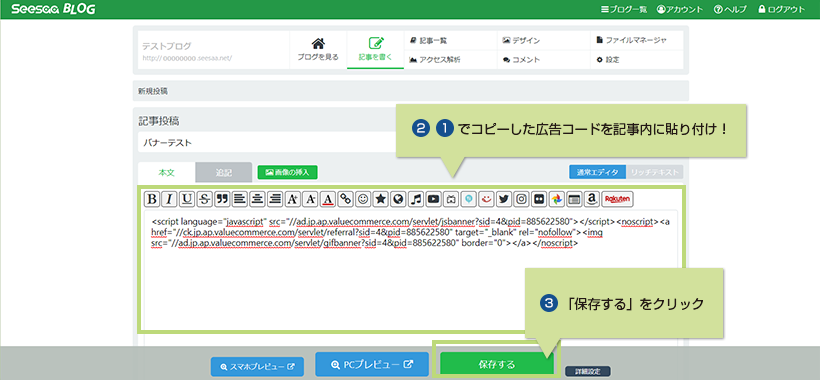Select the 本文 tab
This screenshot has width=820, height=380.
167,172
